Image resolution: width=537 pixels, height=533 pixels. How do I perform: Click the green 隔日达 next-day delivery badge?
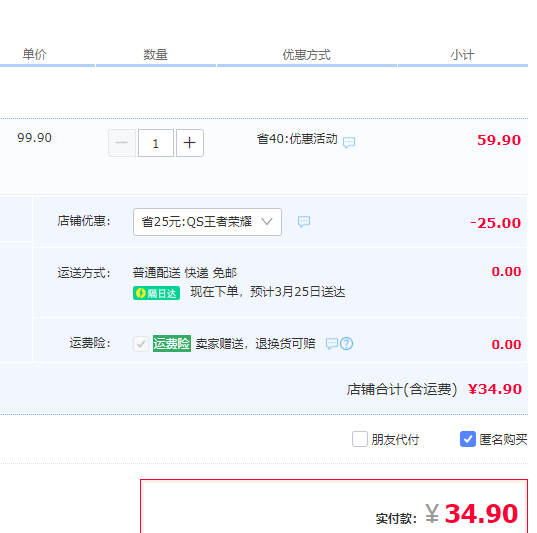pyautogui.click(x=157, y=293)
